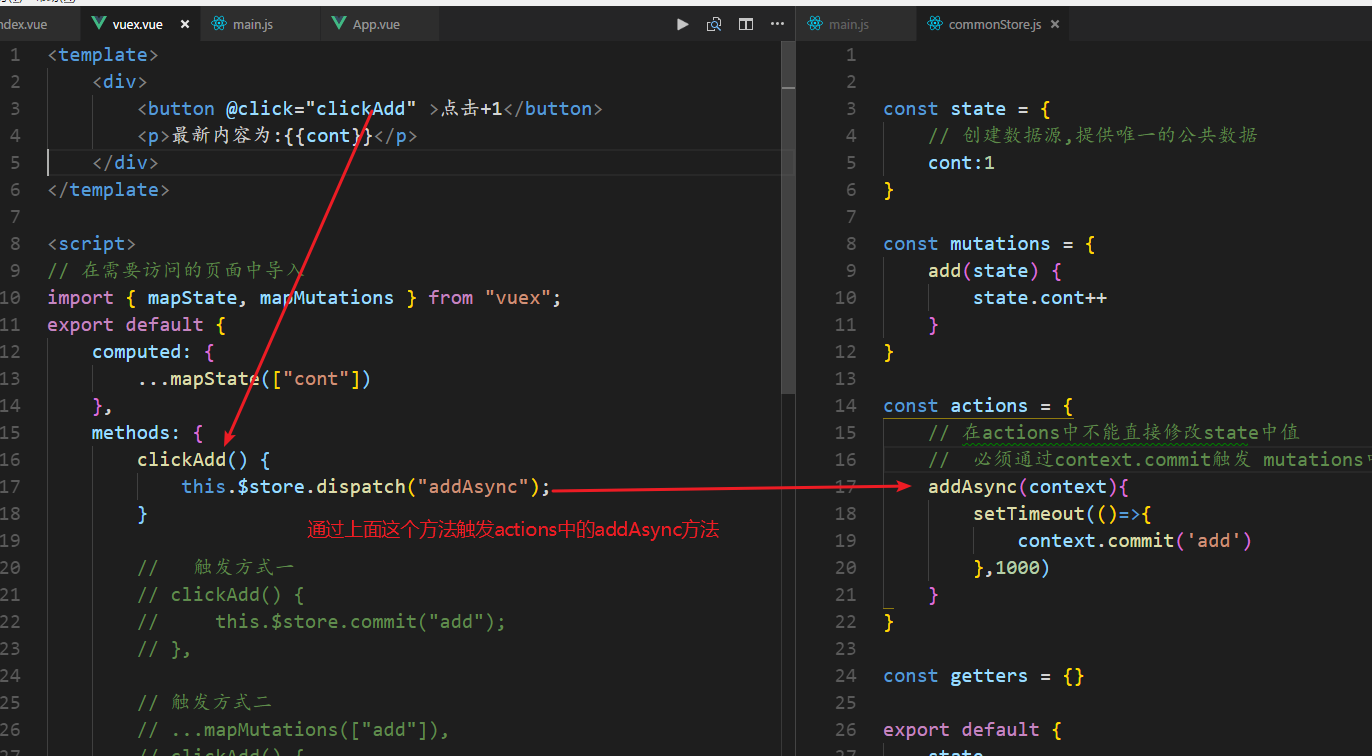Click the "vuex" string in import line

[518, 297]
